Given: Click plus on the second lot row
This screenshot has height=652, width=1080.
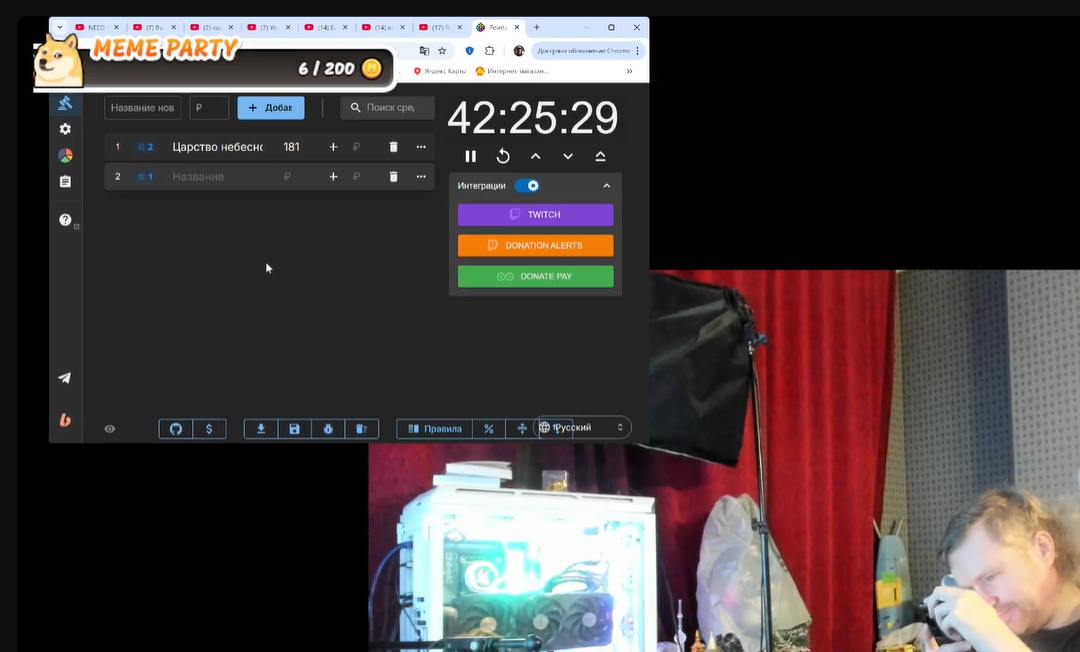Looking at the screenshot, I should click(x=333, y=177).
